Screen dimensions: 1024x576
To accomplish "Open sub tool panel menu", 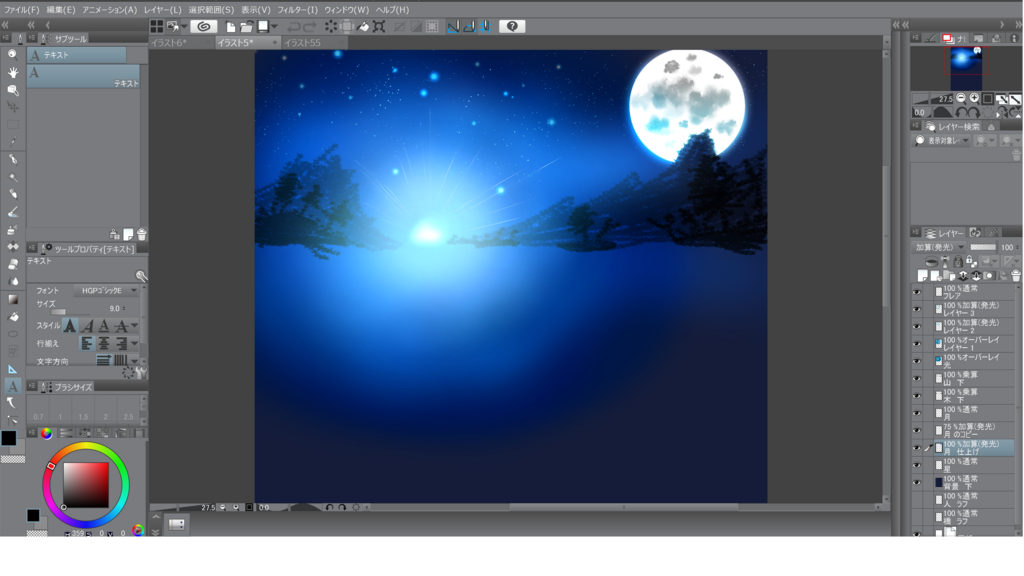I will [x=31, y=39].
